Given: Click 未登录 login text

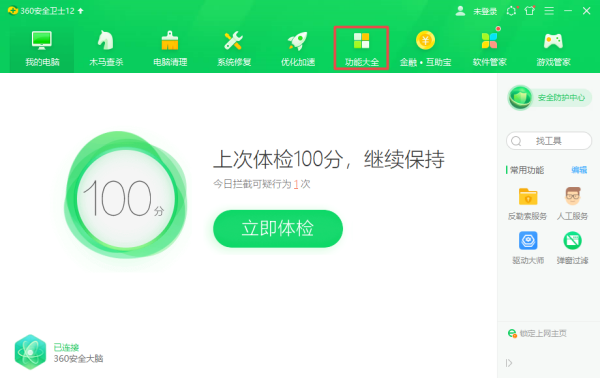Looking at the screenshot, I should coord(485,11).
